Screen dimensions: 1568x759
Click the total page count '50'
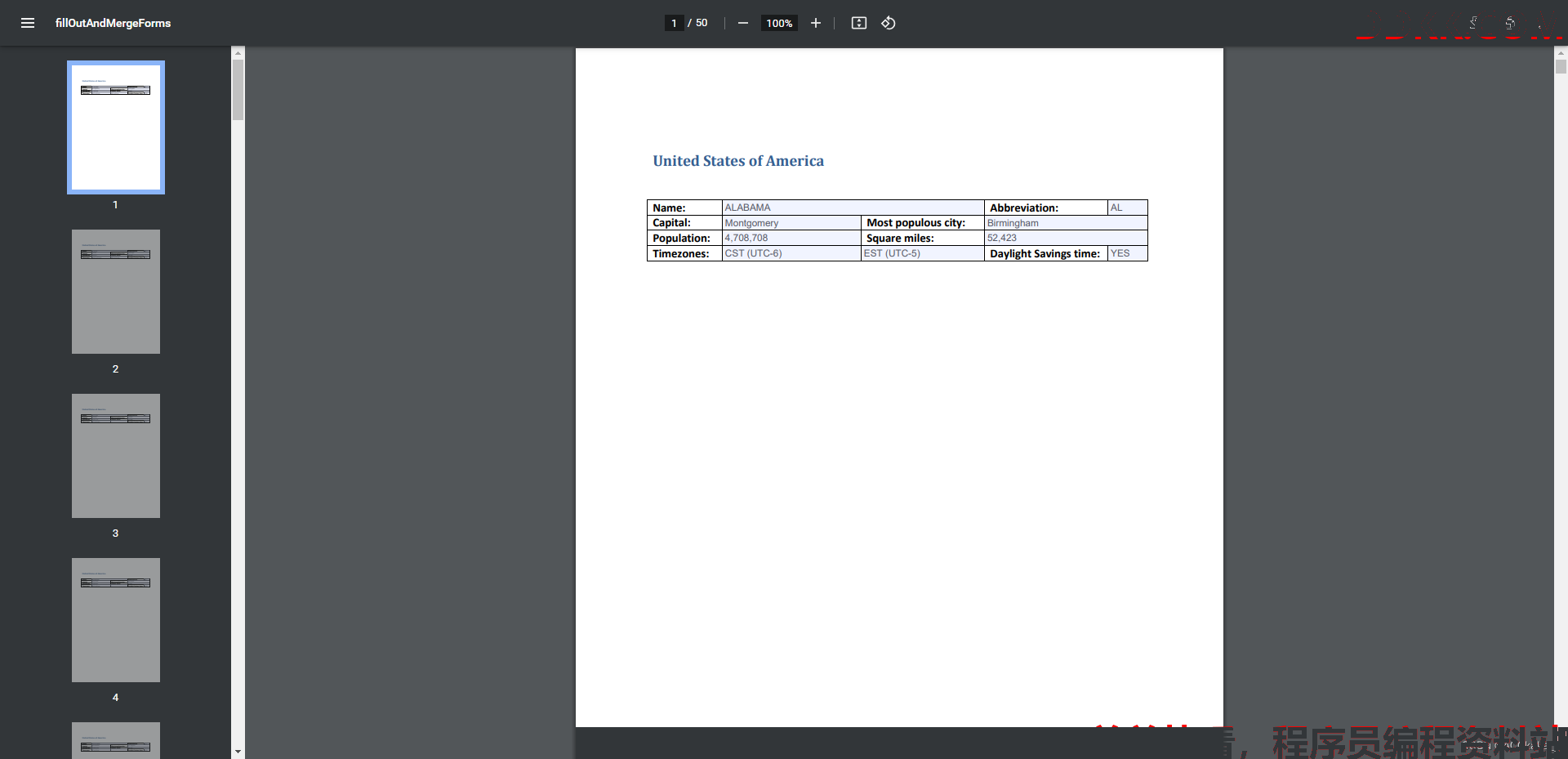702,23
